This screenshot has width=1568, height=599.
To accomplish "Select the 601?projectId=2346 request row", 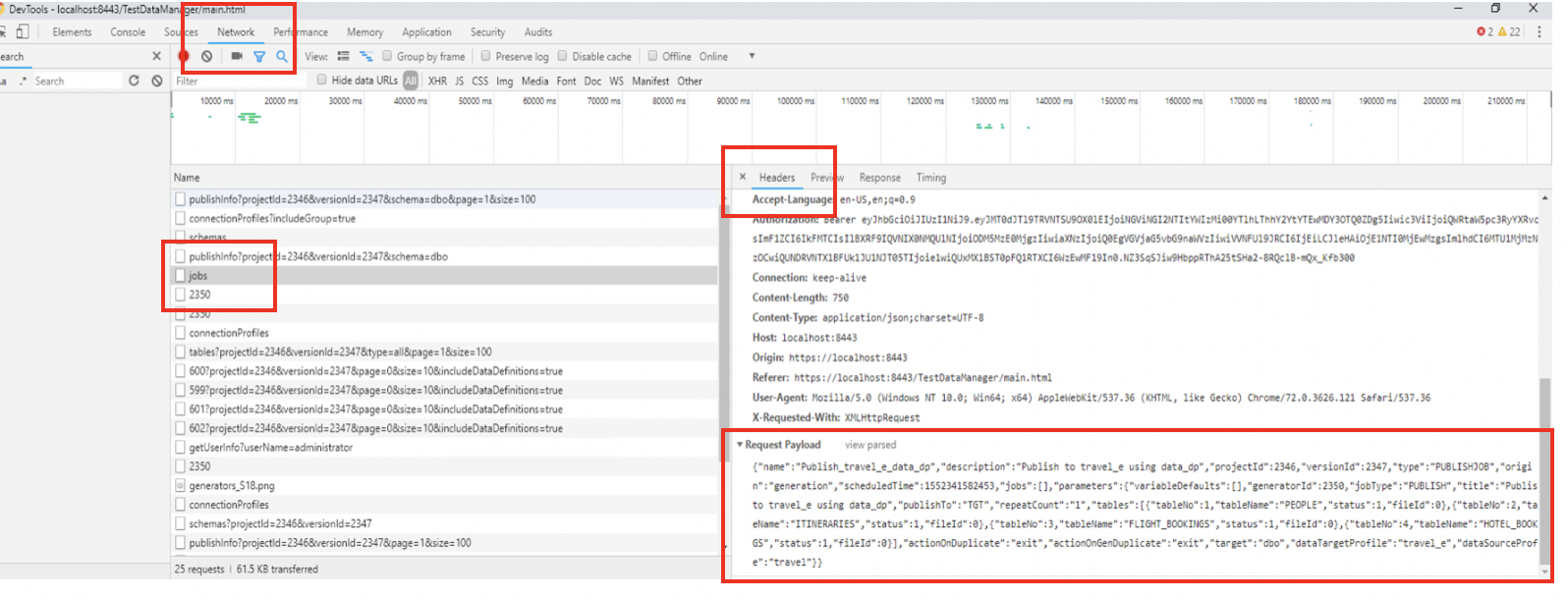I will coord(444,409).
